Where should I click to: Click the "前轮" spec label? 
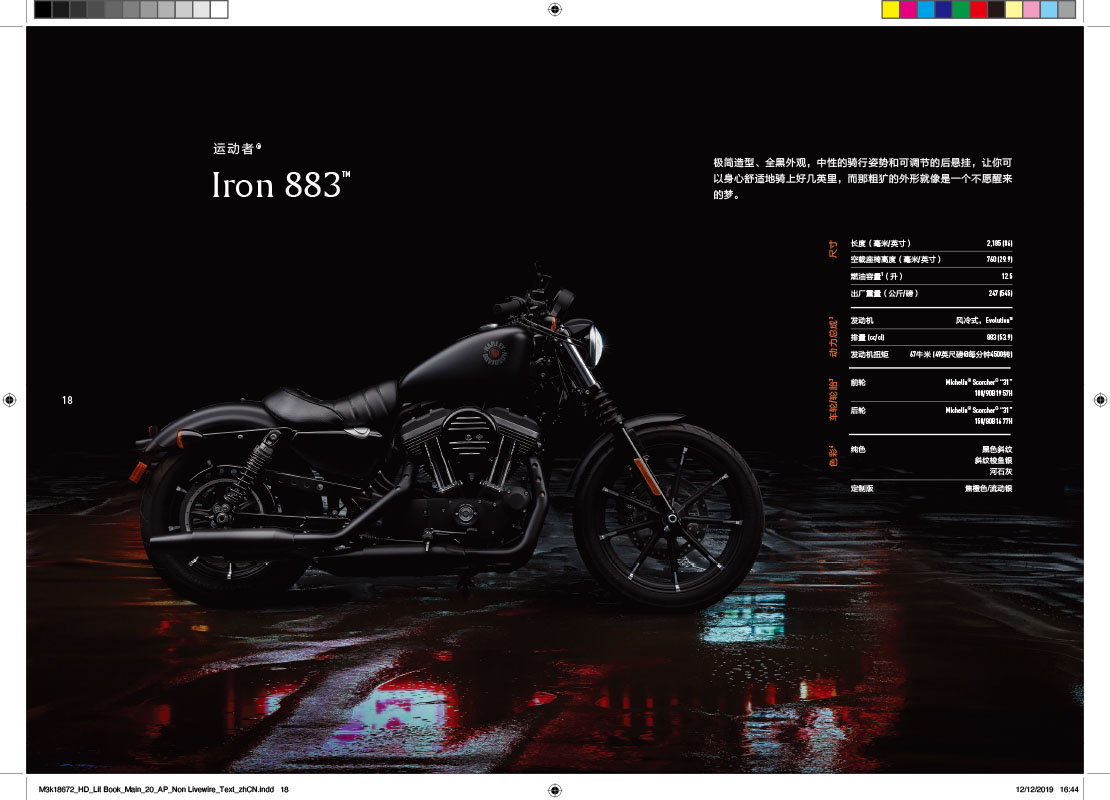pyautogui.click(x=858, y=383)
